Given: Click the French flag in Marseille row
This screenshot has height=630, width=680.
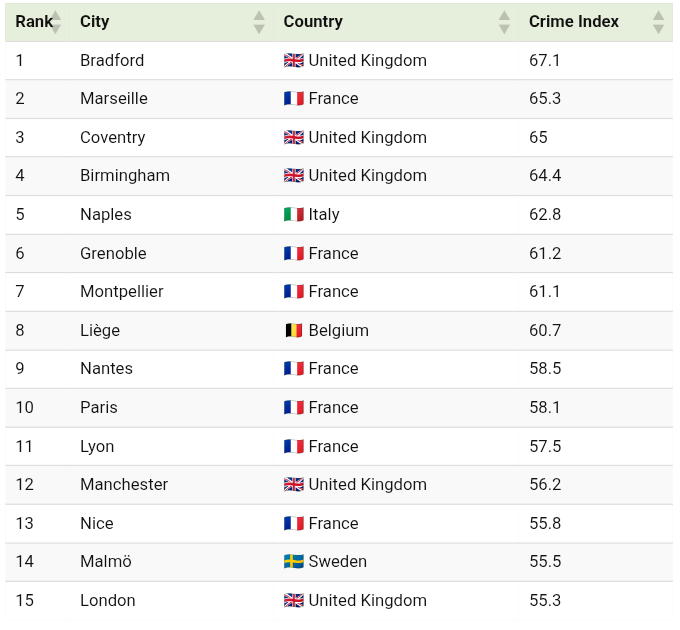Looking at the screenshot, I should pos(293,99).
